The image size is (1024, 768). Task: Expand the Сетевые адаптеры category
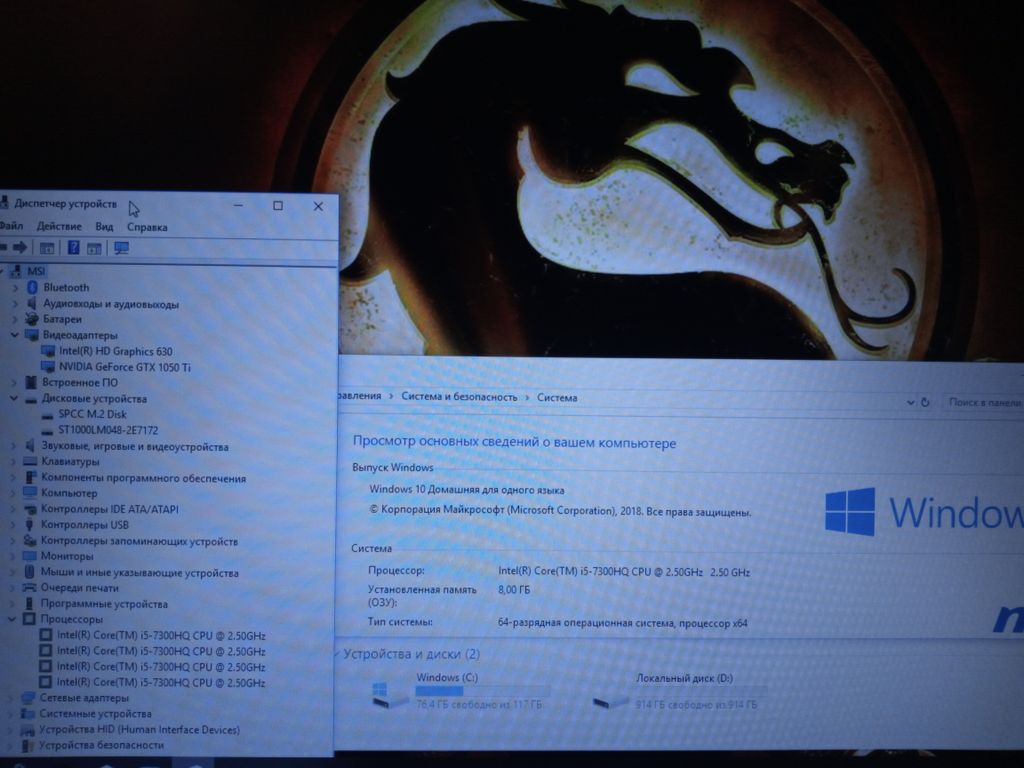[12, 698]
